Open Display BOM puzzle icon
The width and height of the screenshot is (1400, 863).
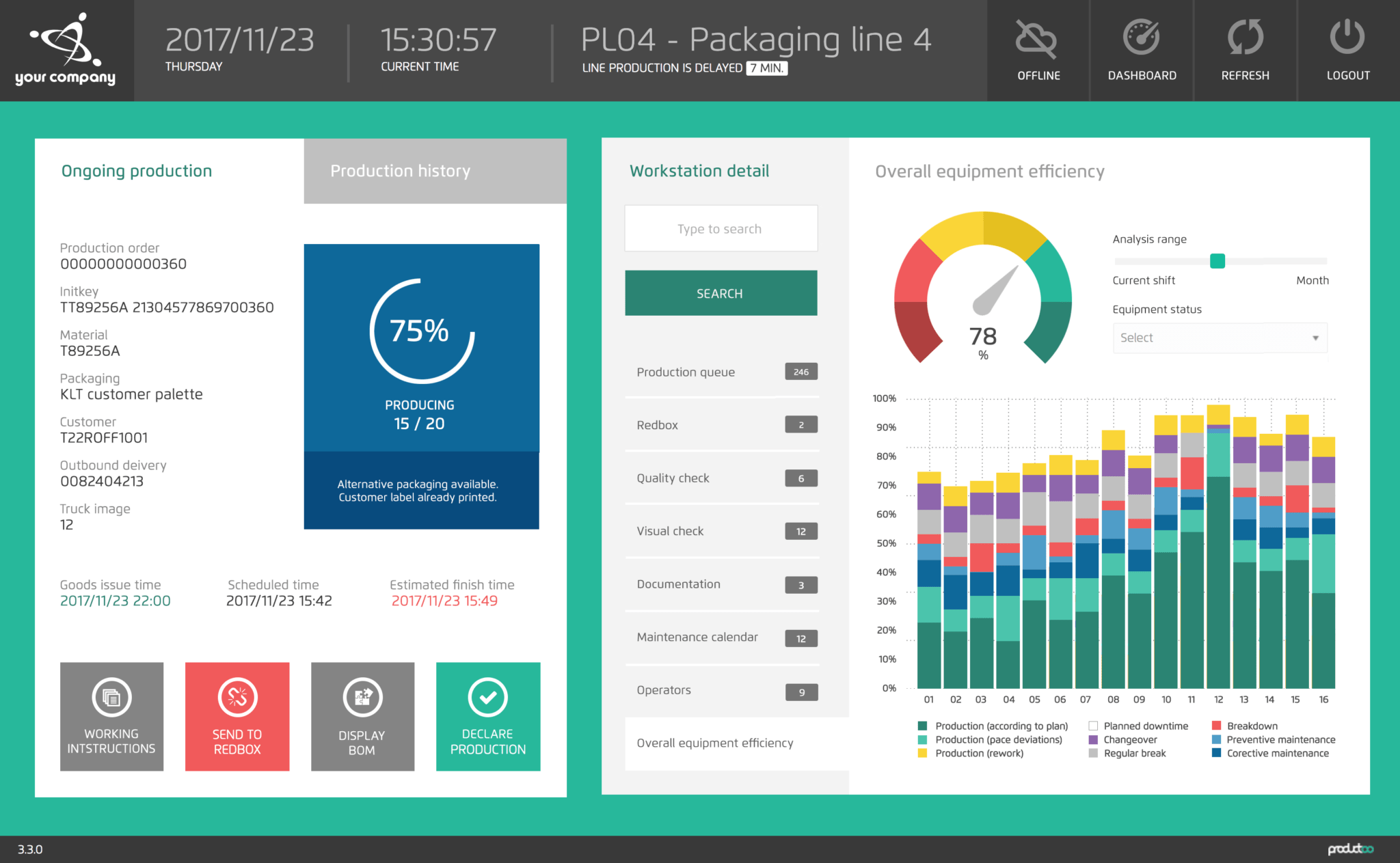(x=362, y=698)
